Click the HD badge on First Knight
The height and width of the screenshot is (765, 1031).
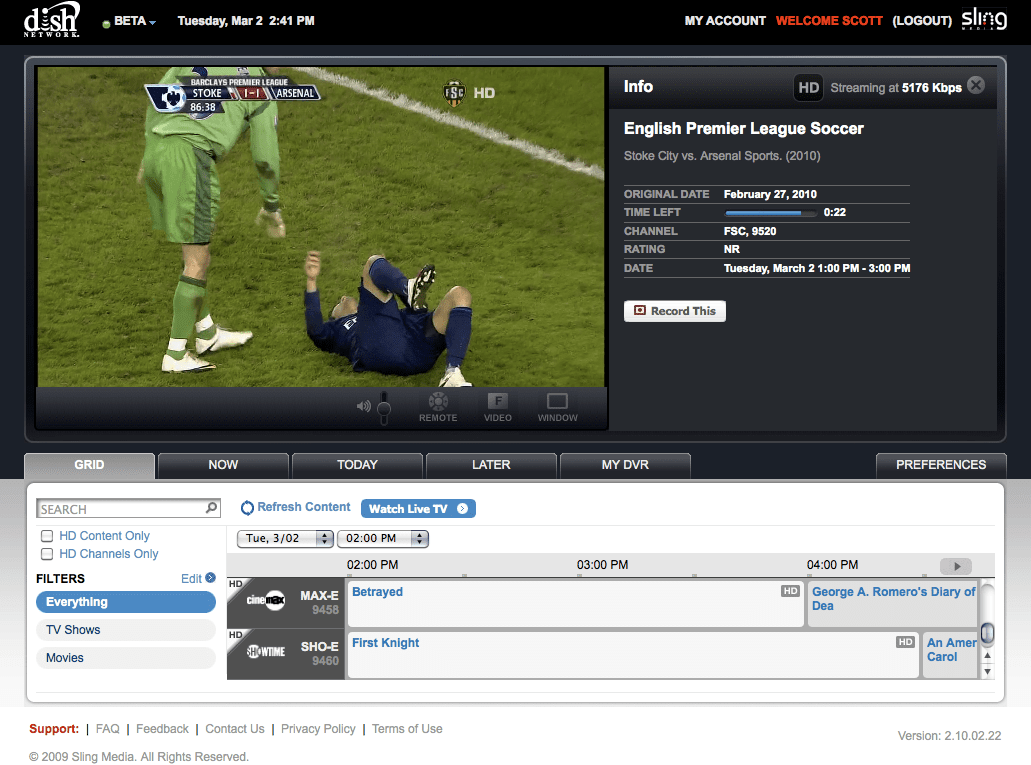(905, 642)
